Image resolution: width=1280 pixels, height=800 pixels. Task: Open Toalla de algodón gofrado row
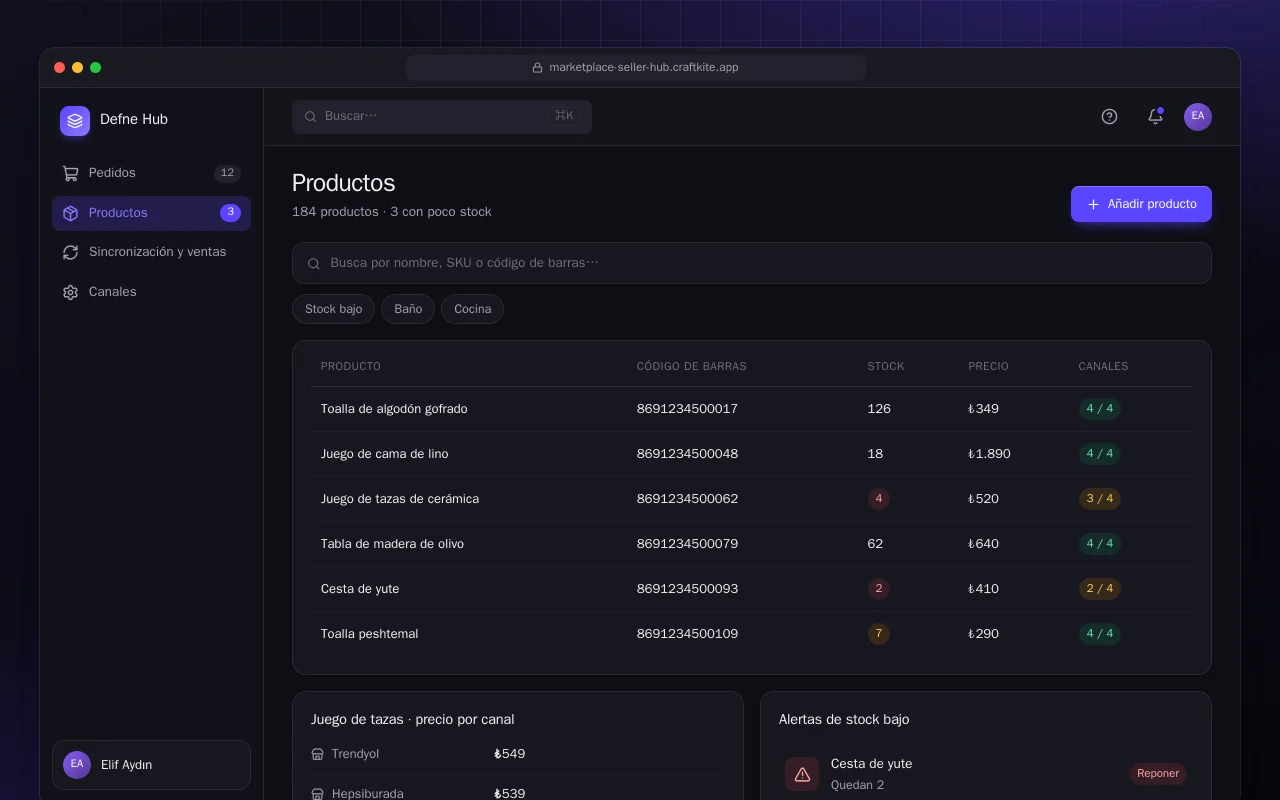[x=752, y=409]
